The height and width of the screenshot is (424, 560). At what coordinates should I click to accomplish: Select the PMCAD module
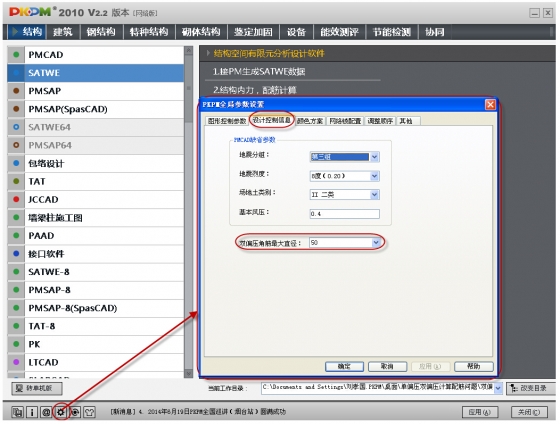pyautogui.click(x=96, y=55)
